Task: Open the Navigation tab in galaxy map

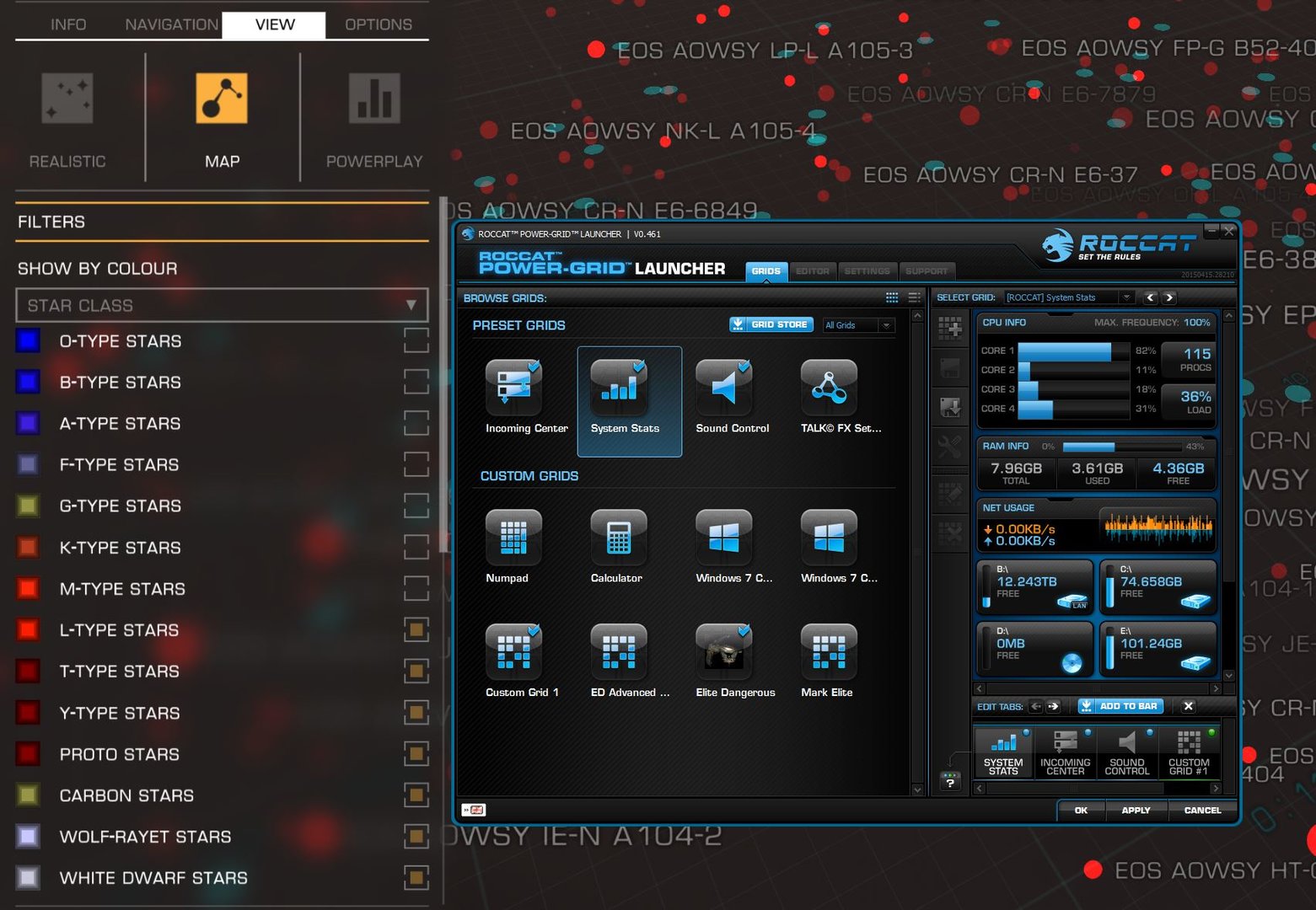Action: tap(171, 24)
